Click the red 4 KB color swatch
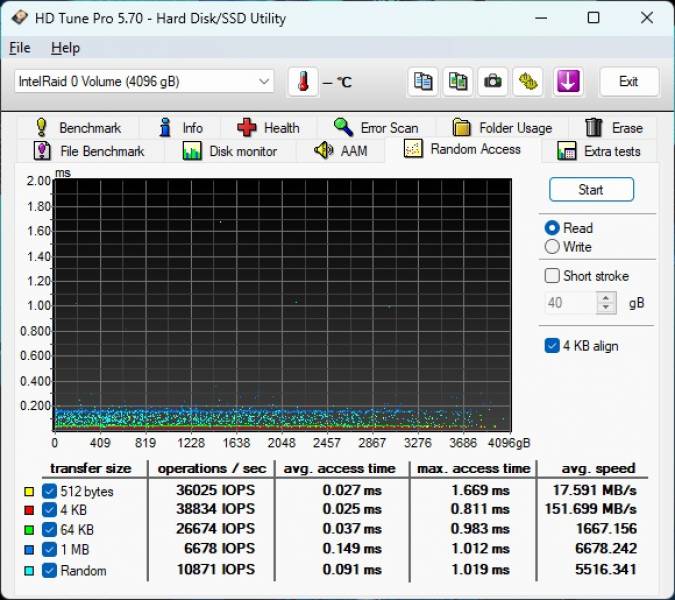This screenshot has height=600, width=675. point(29,510)
